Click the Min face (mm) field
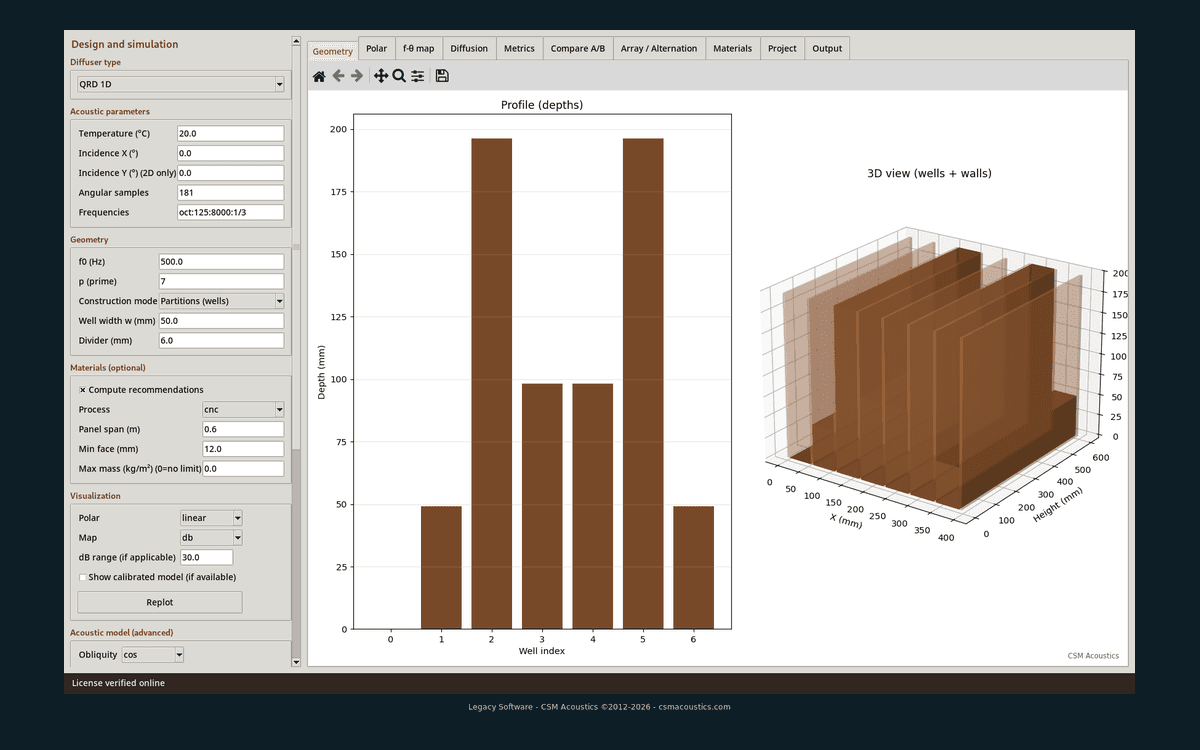 coord(243,449)
